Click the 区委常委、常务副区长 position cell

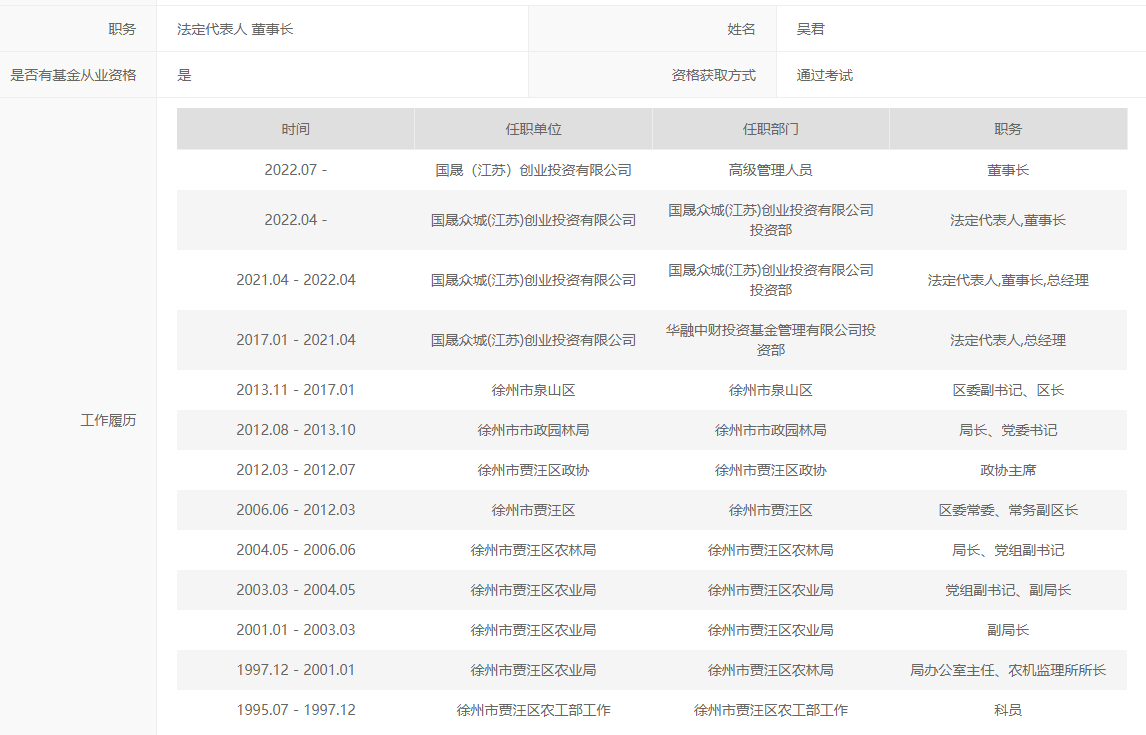pos(1007,510)
